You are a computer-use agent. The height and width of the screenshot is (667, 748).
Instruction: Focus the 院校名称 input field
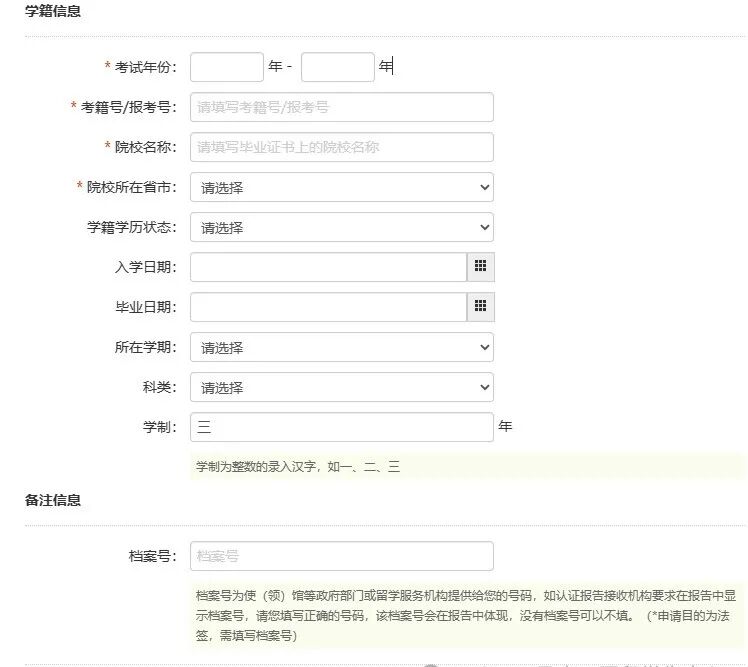(x=342, y=147)
